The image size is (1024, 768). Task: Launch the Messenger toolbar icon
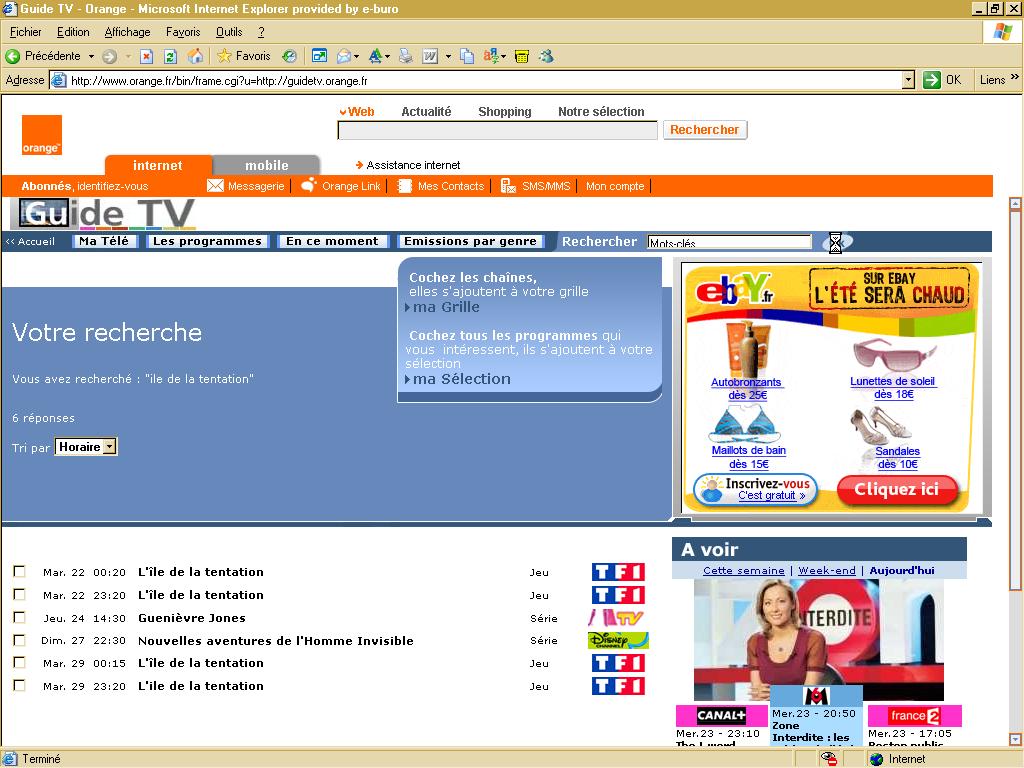(547, 56)
